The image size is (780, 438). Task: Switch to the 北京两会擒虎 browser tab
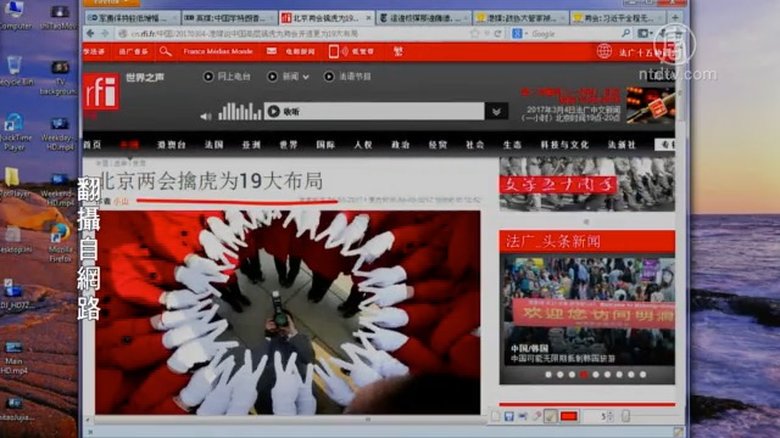[x=326, y=18]
